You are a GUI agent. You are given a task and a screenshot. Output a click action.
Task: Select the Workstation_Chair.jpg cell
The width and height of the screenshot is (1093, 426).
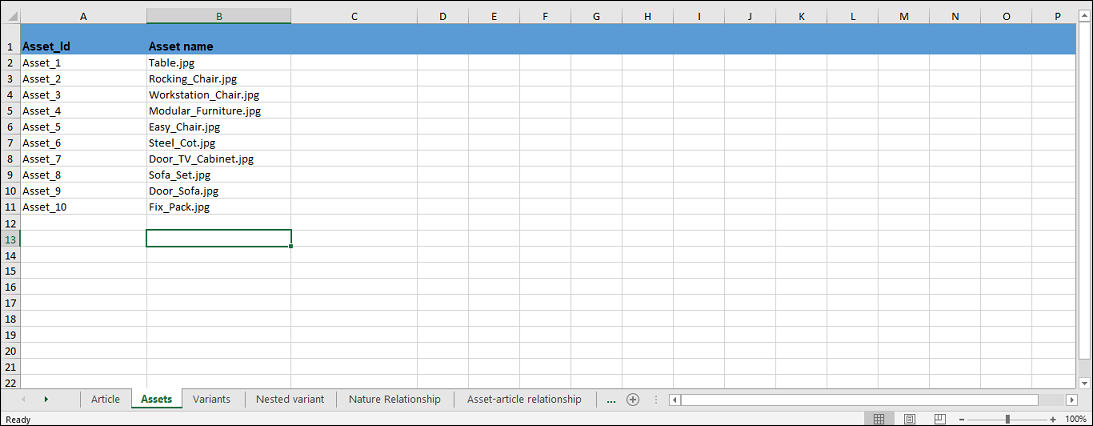click(x=219, y=95)
